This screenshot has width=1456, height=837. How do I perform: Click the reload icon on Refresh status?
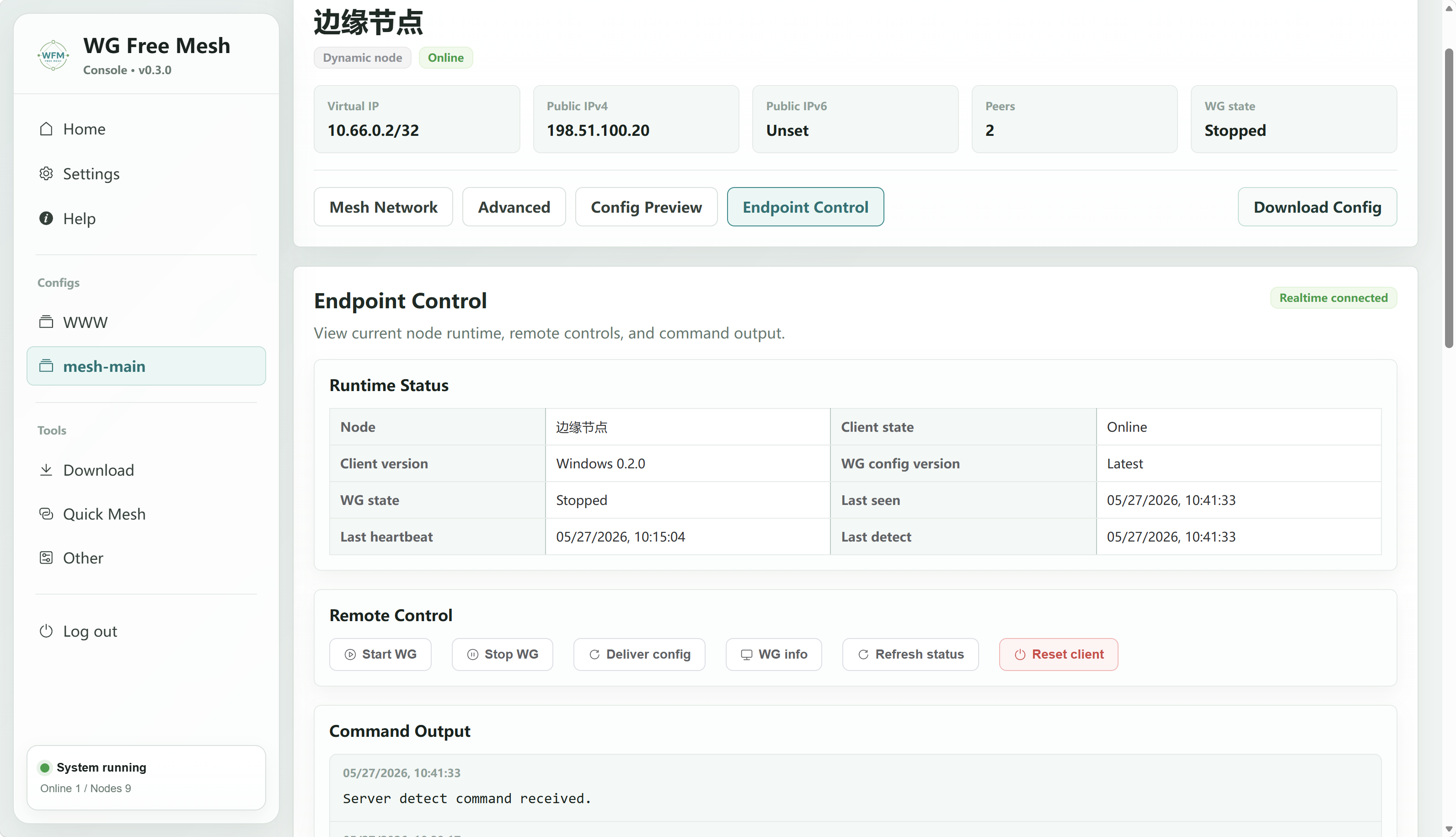pyautogui.click(x=863, y=655)
